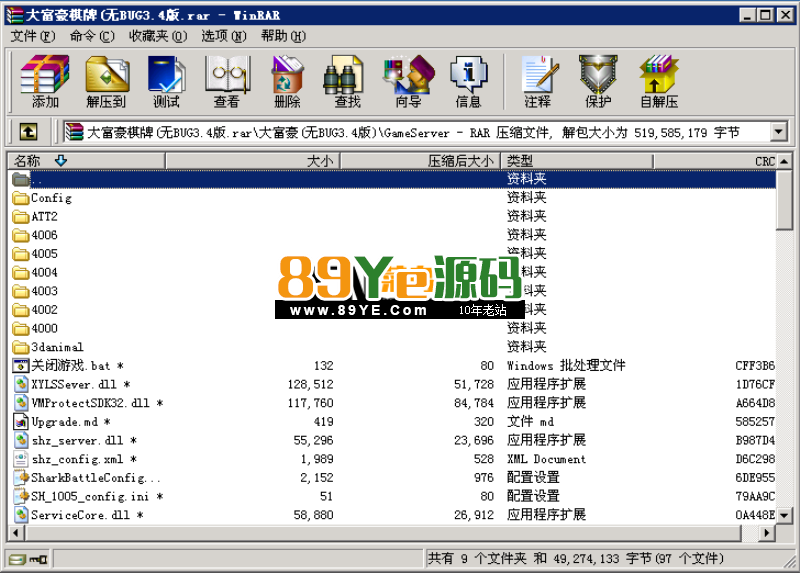Click the horizontal scrollbar right arrow
This screenshot has height=573, width=800.
767,533
